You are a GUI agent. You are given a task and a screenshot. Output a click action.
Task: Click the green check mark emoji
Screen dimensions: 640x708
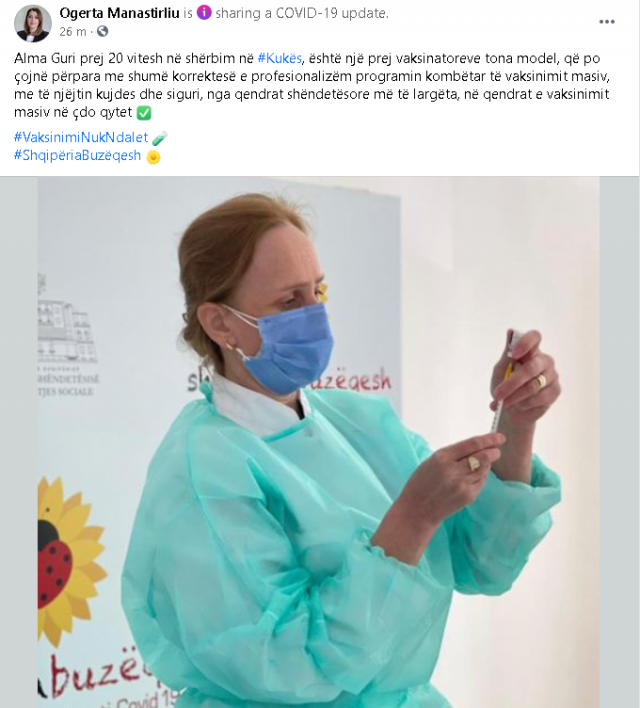click(144, 112)
